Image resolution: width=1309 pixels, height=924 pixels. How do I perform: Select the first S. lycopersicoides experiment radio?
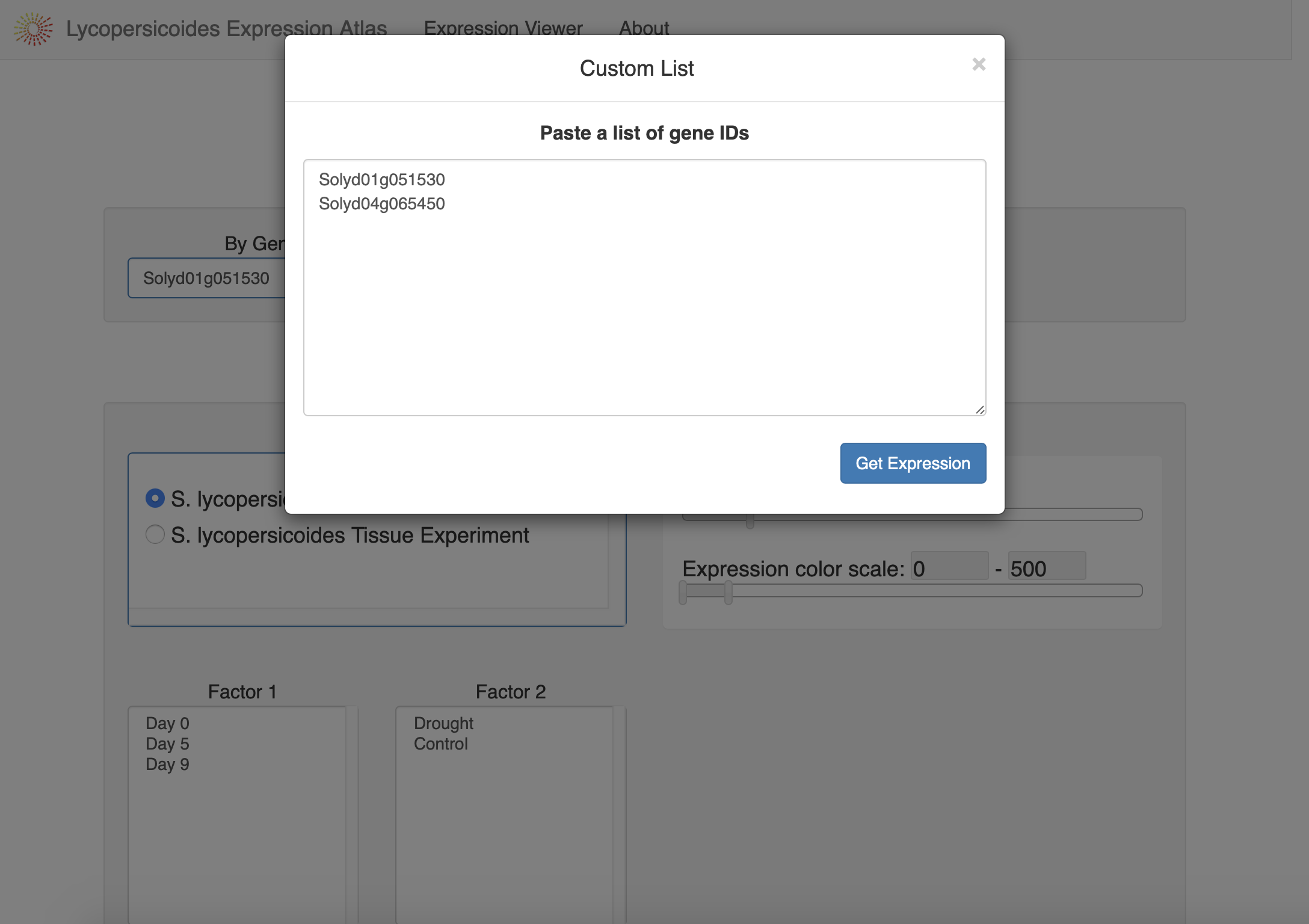(155, 498)
